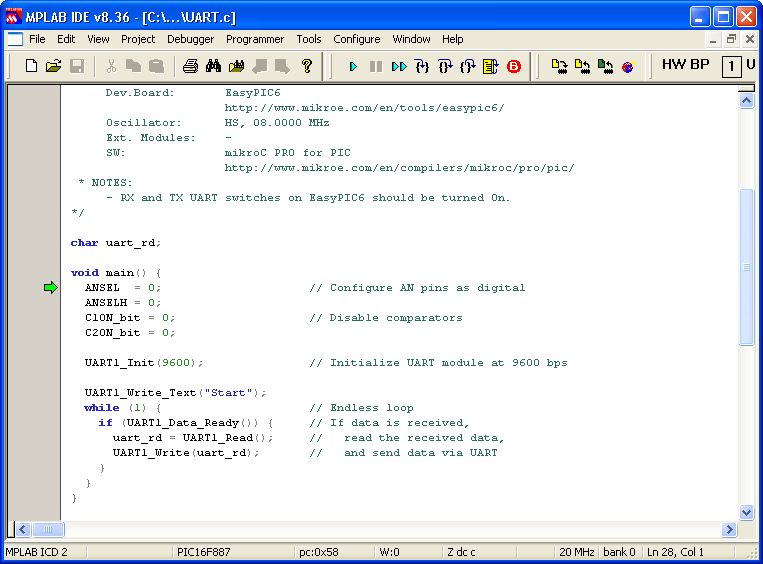Image resolution: width=763 pixels, height=564 pixels.
Task: Click the green program counter arrow in gutter
Action: tap(51, 288)
